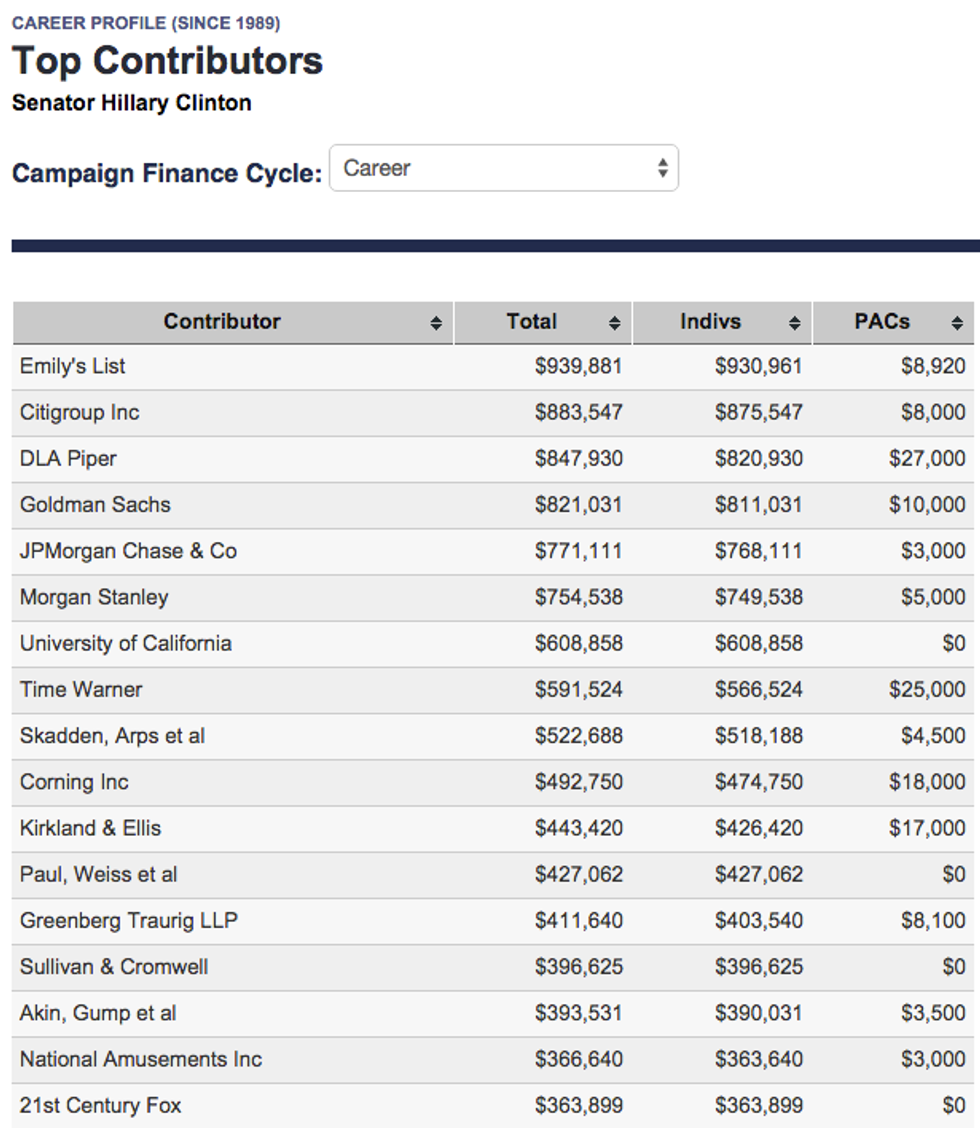The height and width of the screenshot is (1128, 980).
Task: Click the dropdown stepper arrows beside Career
Action: [x=662, y=169]
